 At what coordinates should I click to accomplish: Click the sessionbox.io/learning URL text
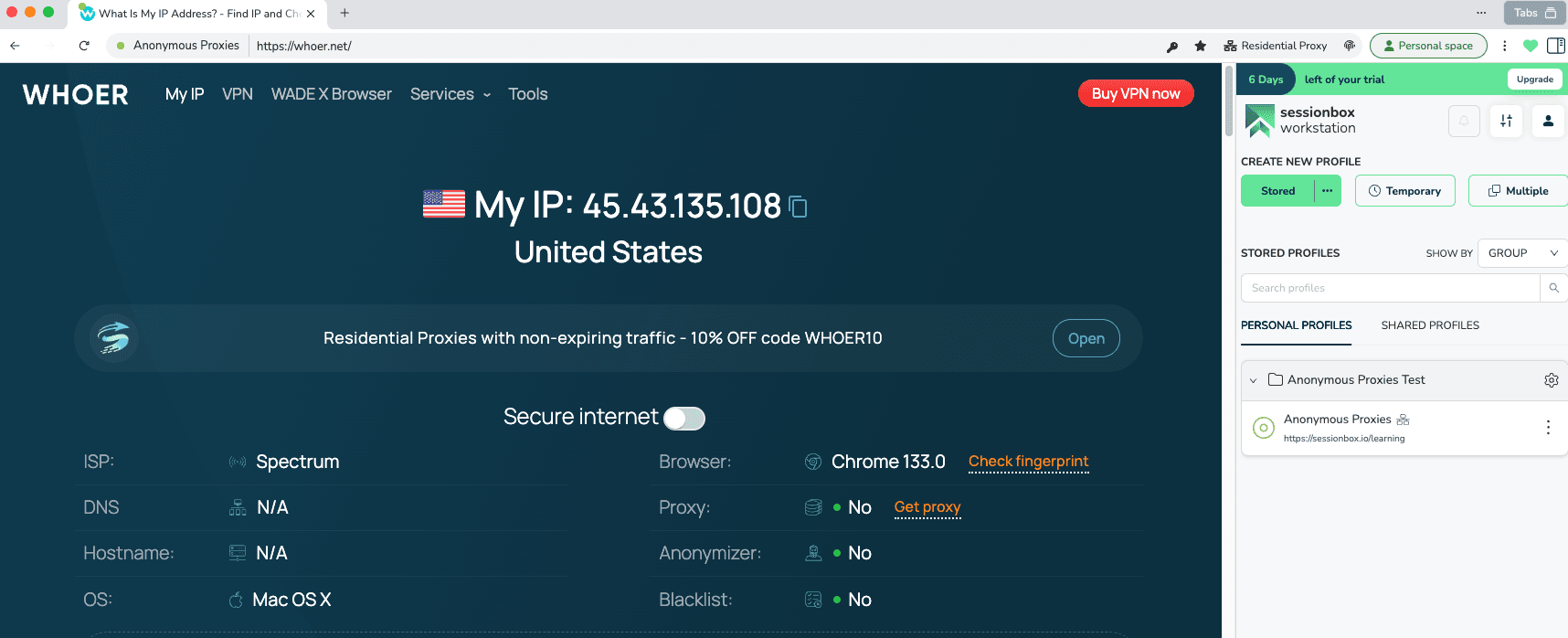1344,439
